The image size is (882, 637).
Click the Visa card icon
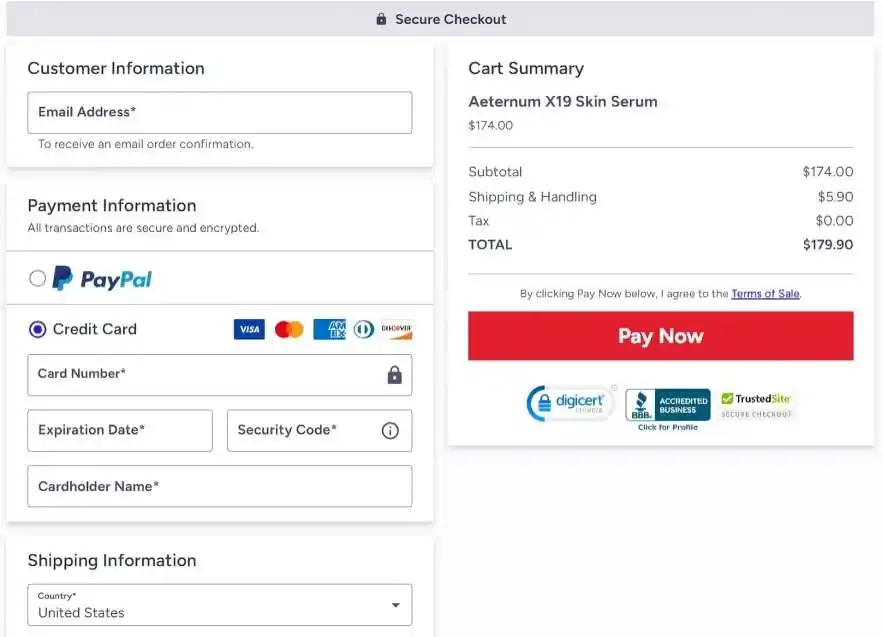[249, 329]
